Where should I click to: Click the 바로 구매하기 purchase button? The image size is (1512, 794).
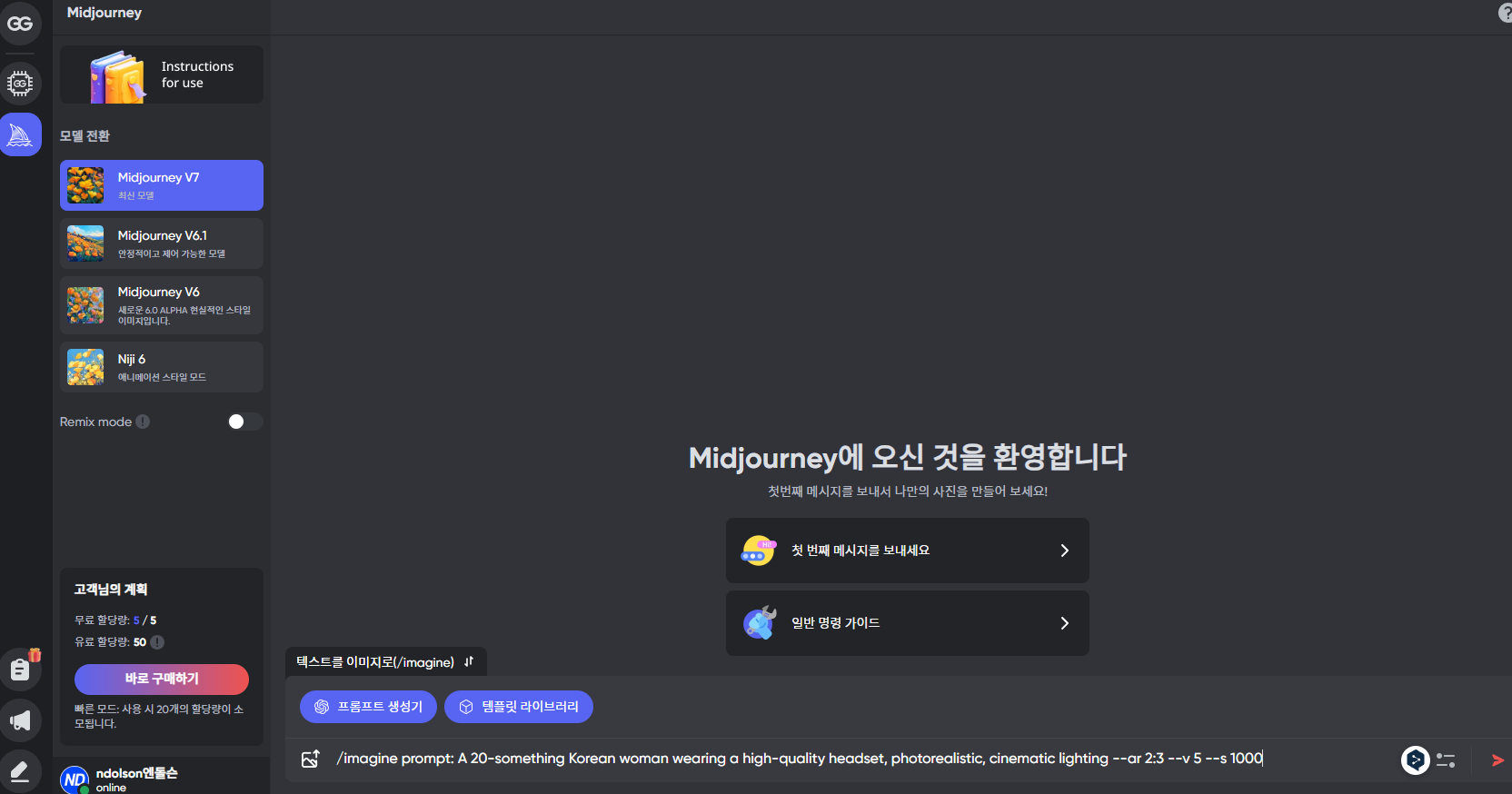[x=162, y=680]
